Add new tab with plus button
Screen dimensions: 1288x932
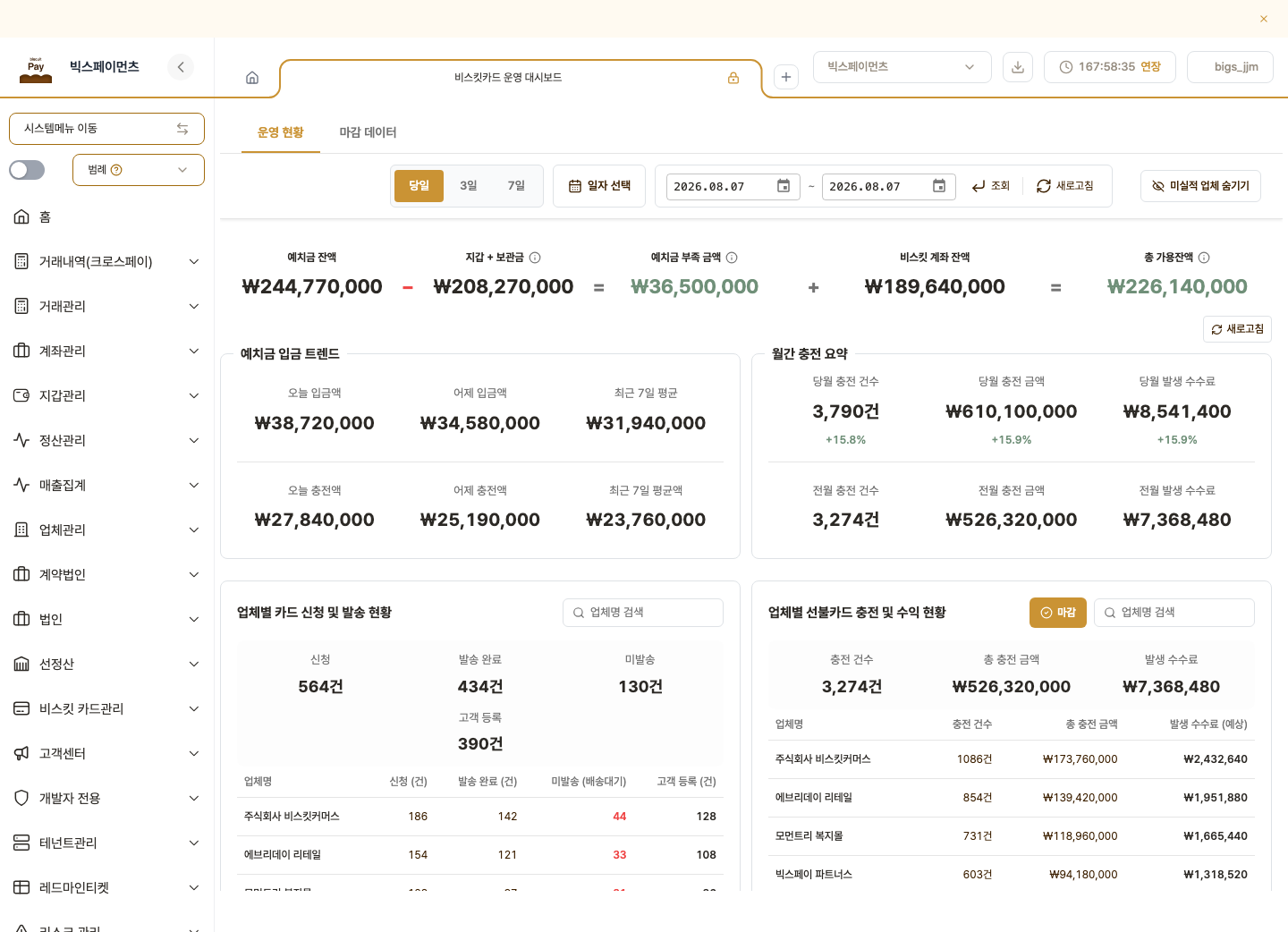pos(786,77)
